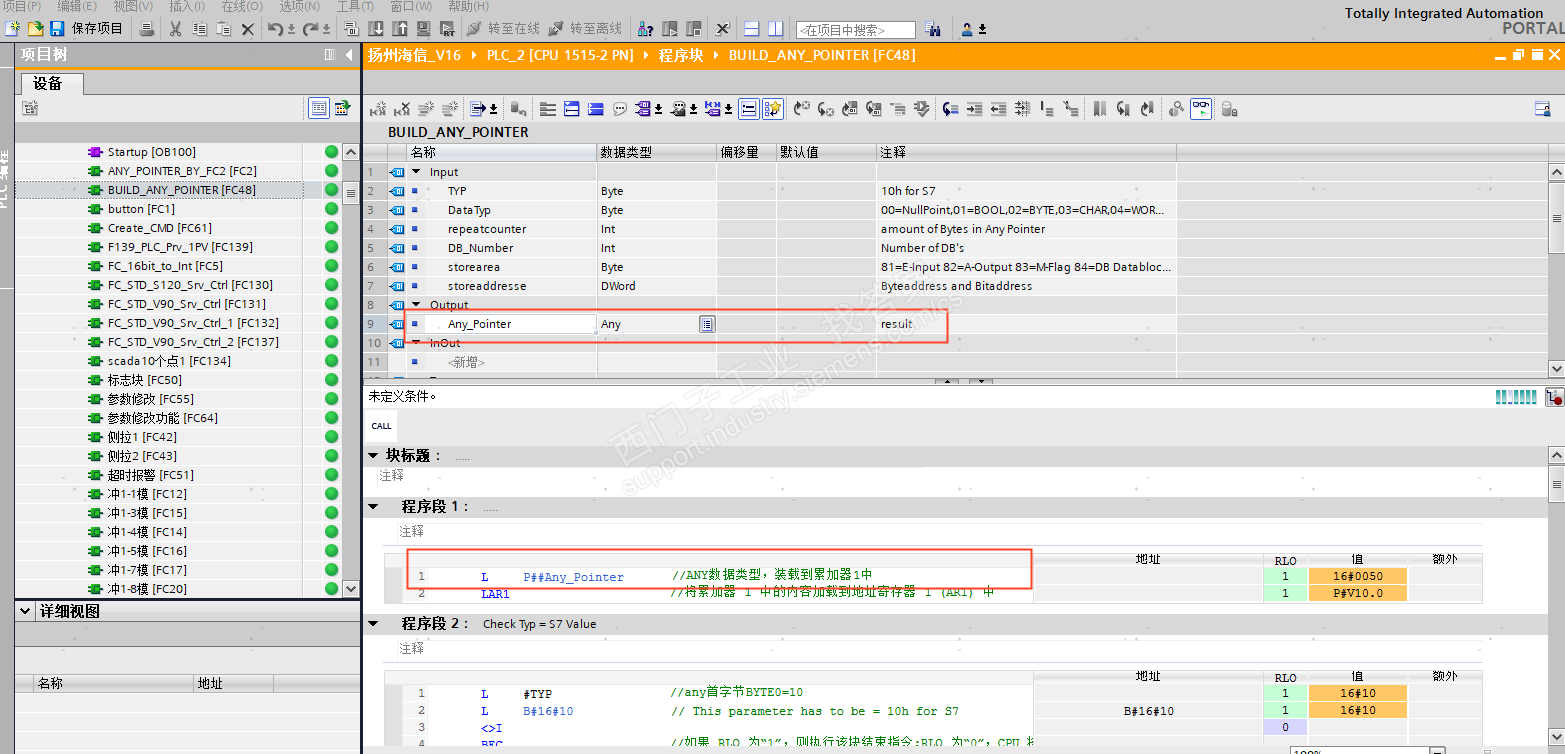Click the 数据类型 column header

click(656, 152)
